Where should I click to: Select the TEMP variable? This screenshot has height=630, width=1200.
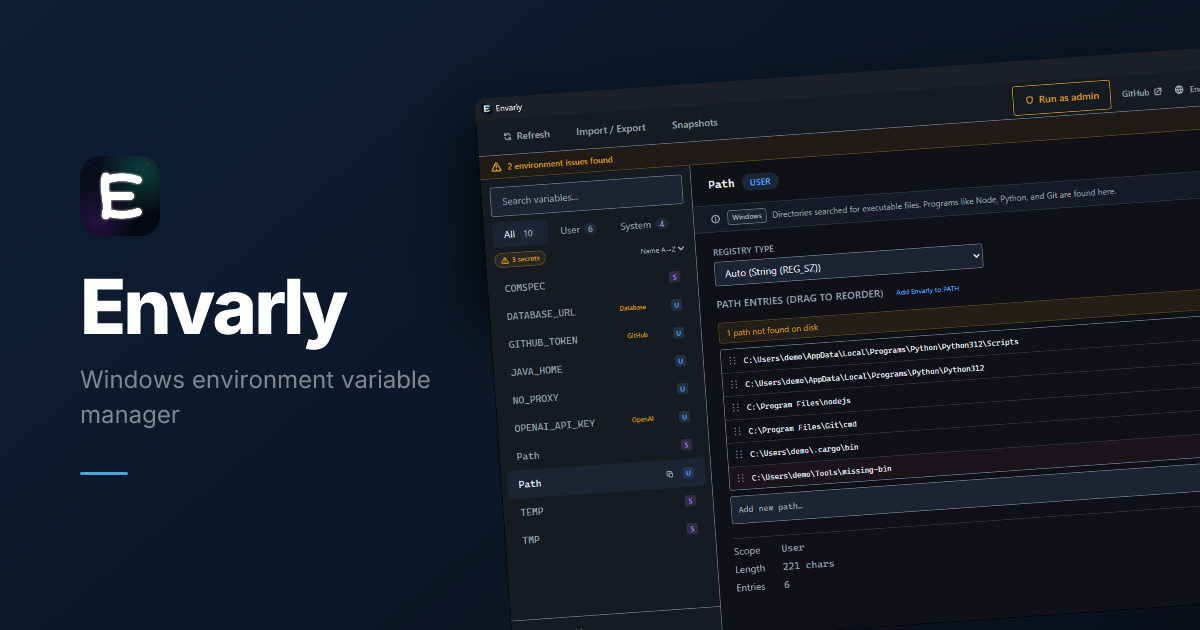click(610, 507)
